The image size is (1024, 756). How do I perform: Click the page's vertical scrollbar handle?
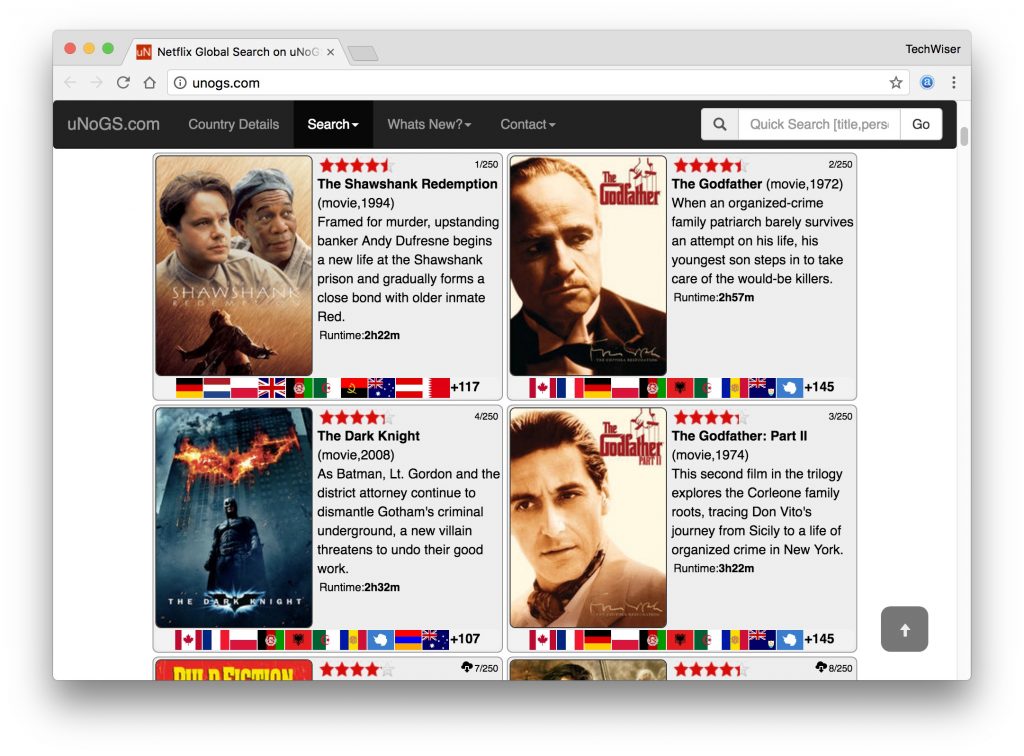point(964,136)
